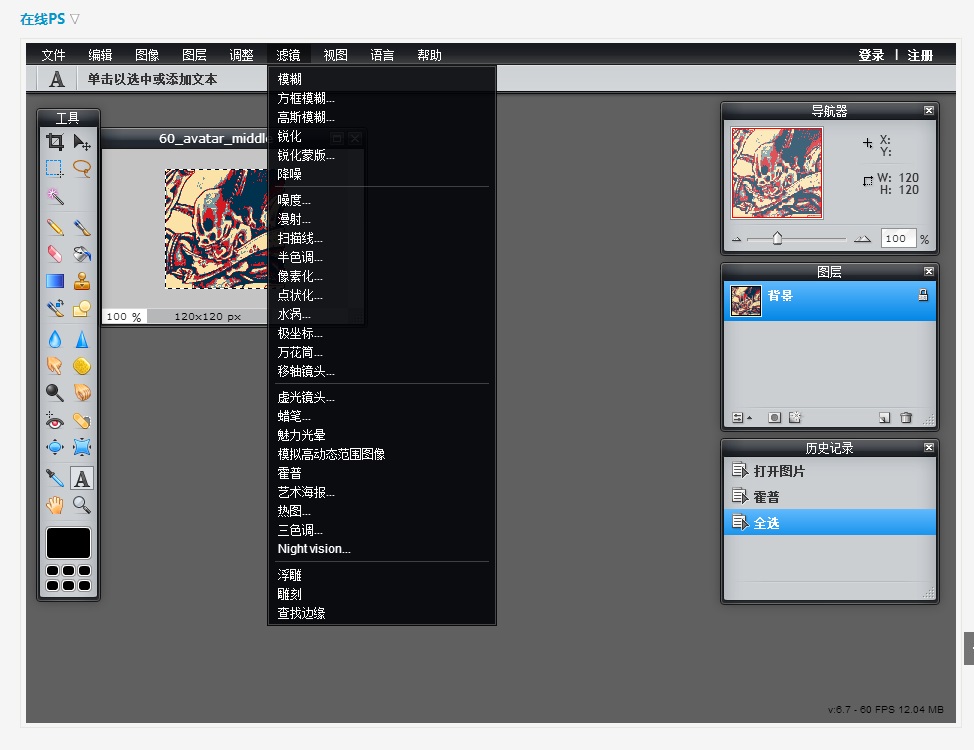Screen dimensions: 974x750
Task: Select the Magic Wand tool
Action: click(x=55, y=196)
